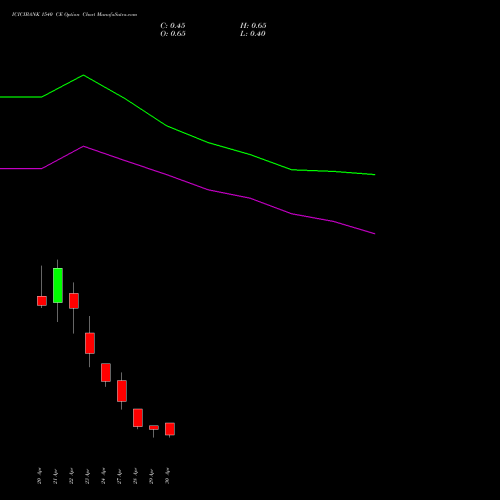Viewport: 500px width, 500px height.
Task: Click the 23 Apr date label
Action: [x=87, y=476]
